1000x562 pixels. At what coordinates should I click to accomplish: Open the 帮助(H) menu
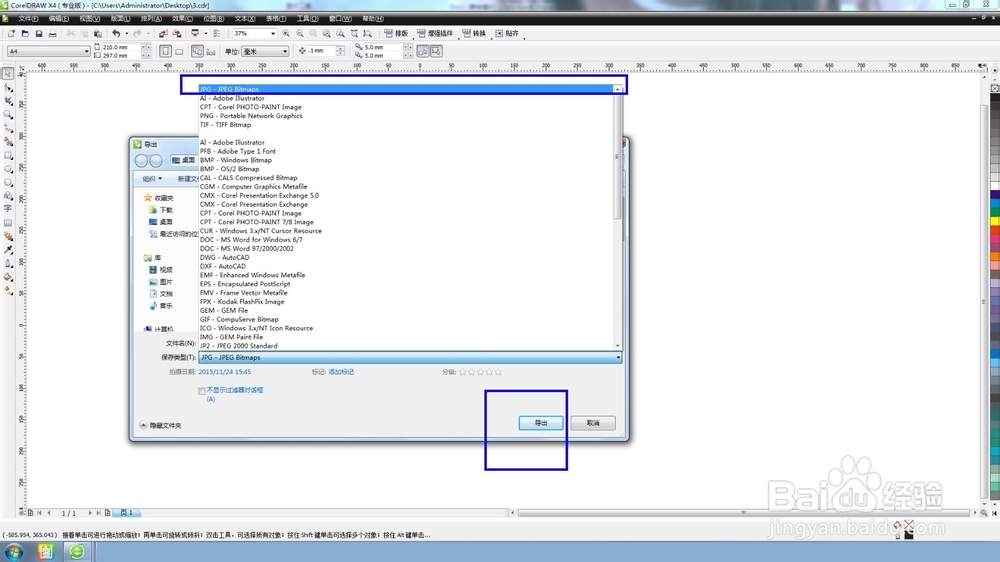373,18
